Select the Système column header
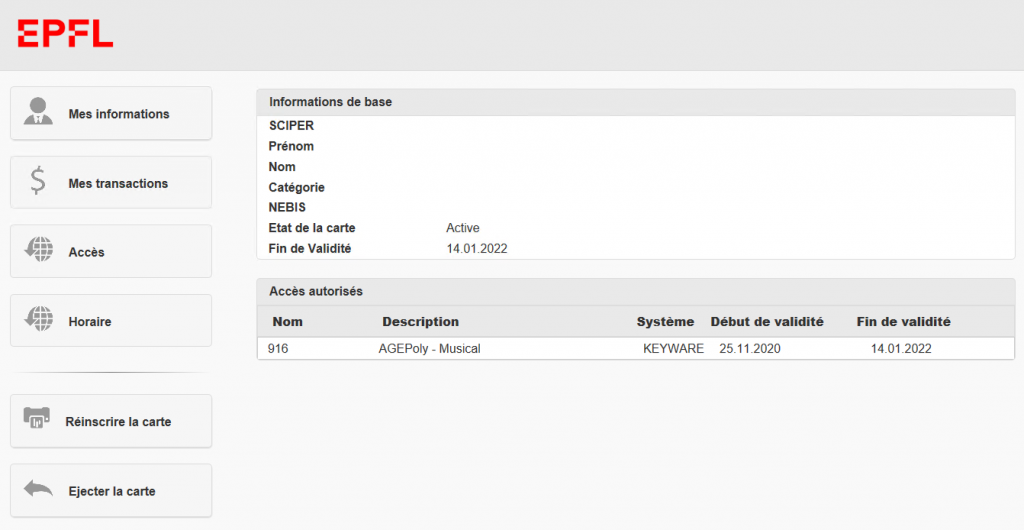Viewport: 1024px width, 530px height. tap(665, 322)
